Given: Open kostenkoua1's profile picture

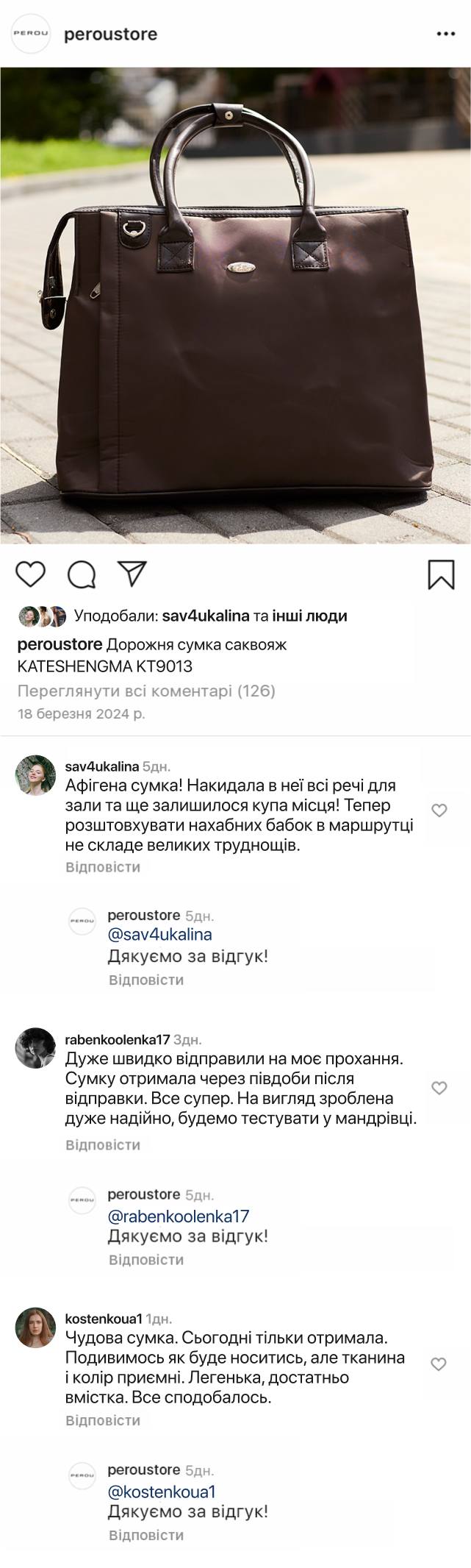Looking at the screenshot, I should [x=35, y=1328].
